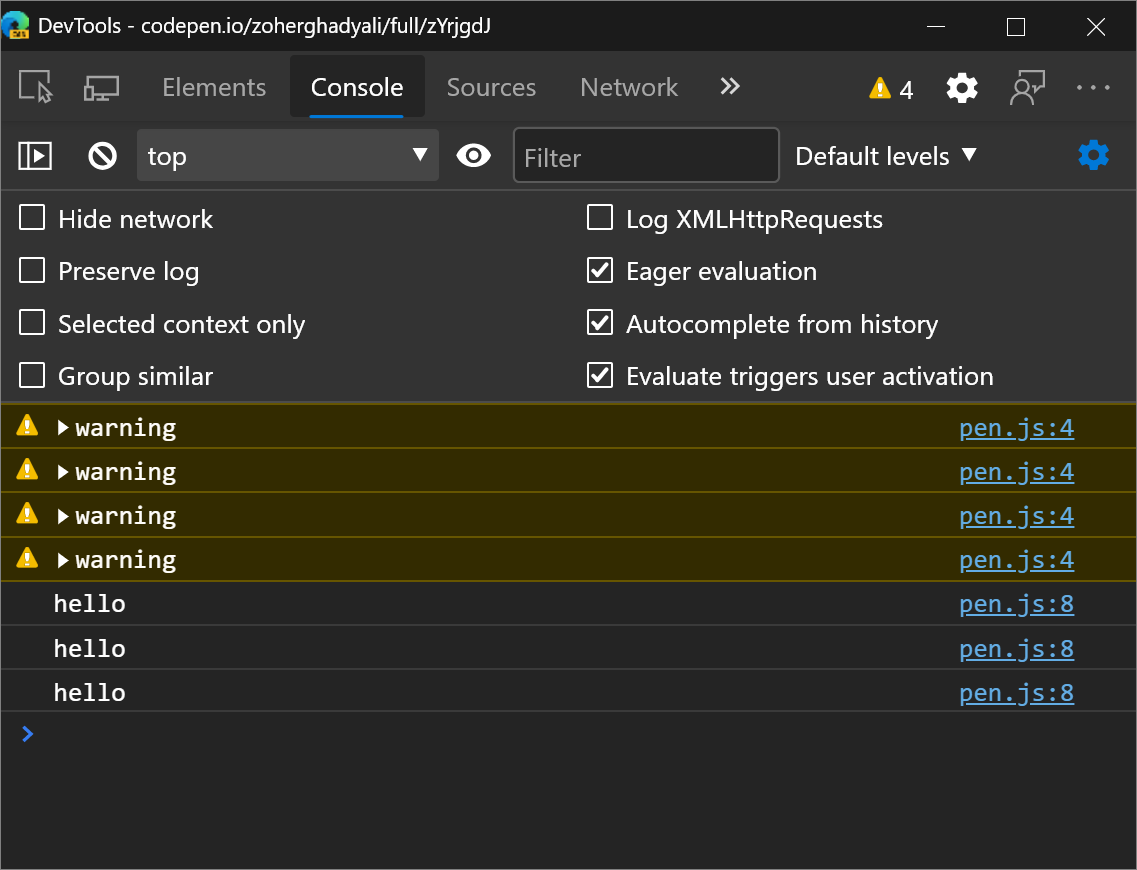This screenshot has width=1137, height=870.
Task: Open pen.js:4 link of fourth warning
Action: (x=1017, y=560)
